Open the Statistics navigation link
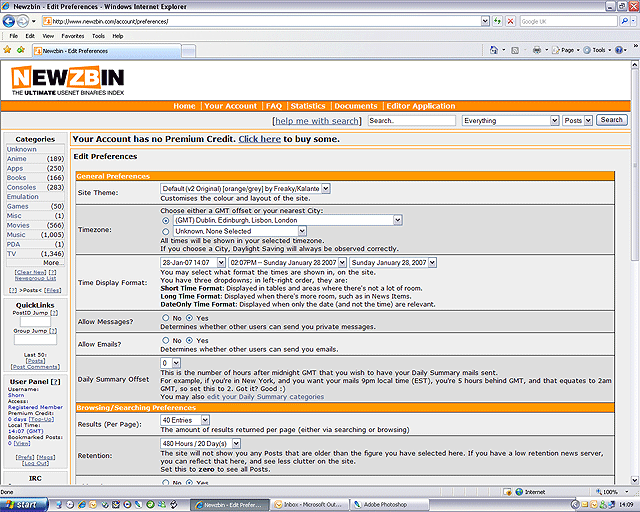The width and height of the screenshot is (640, 512). 308,106
